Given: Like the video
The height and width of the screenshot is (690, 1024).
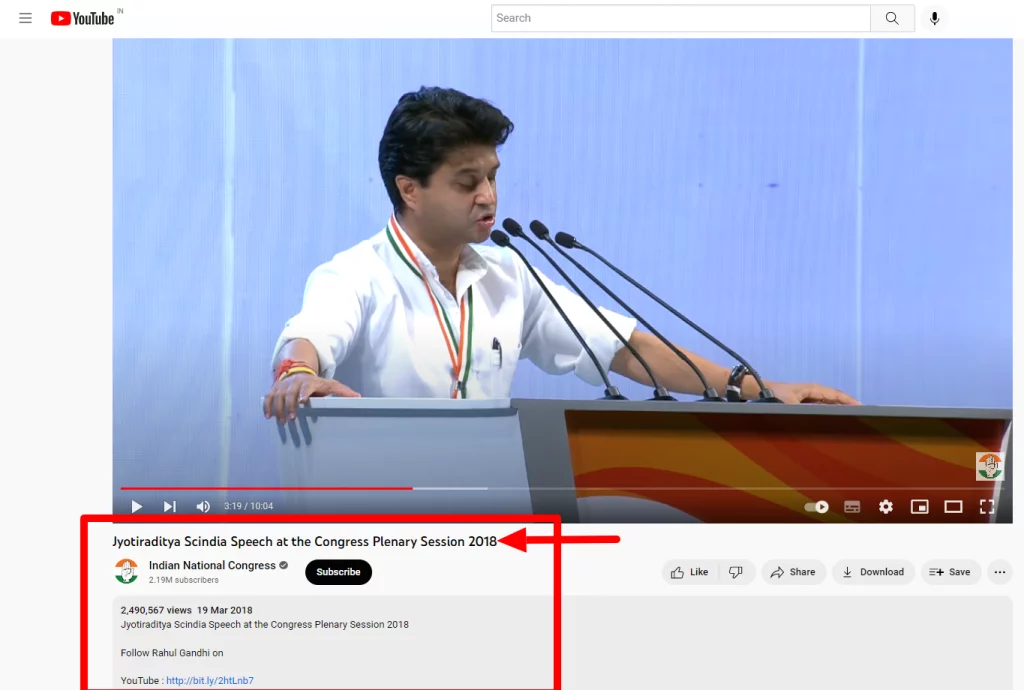Looking at the screenshot, I should pyautogui.click(x=690, y=572).
